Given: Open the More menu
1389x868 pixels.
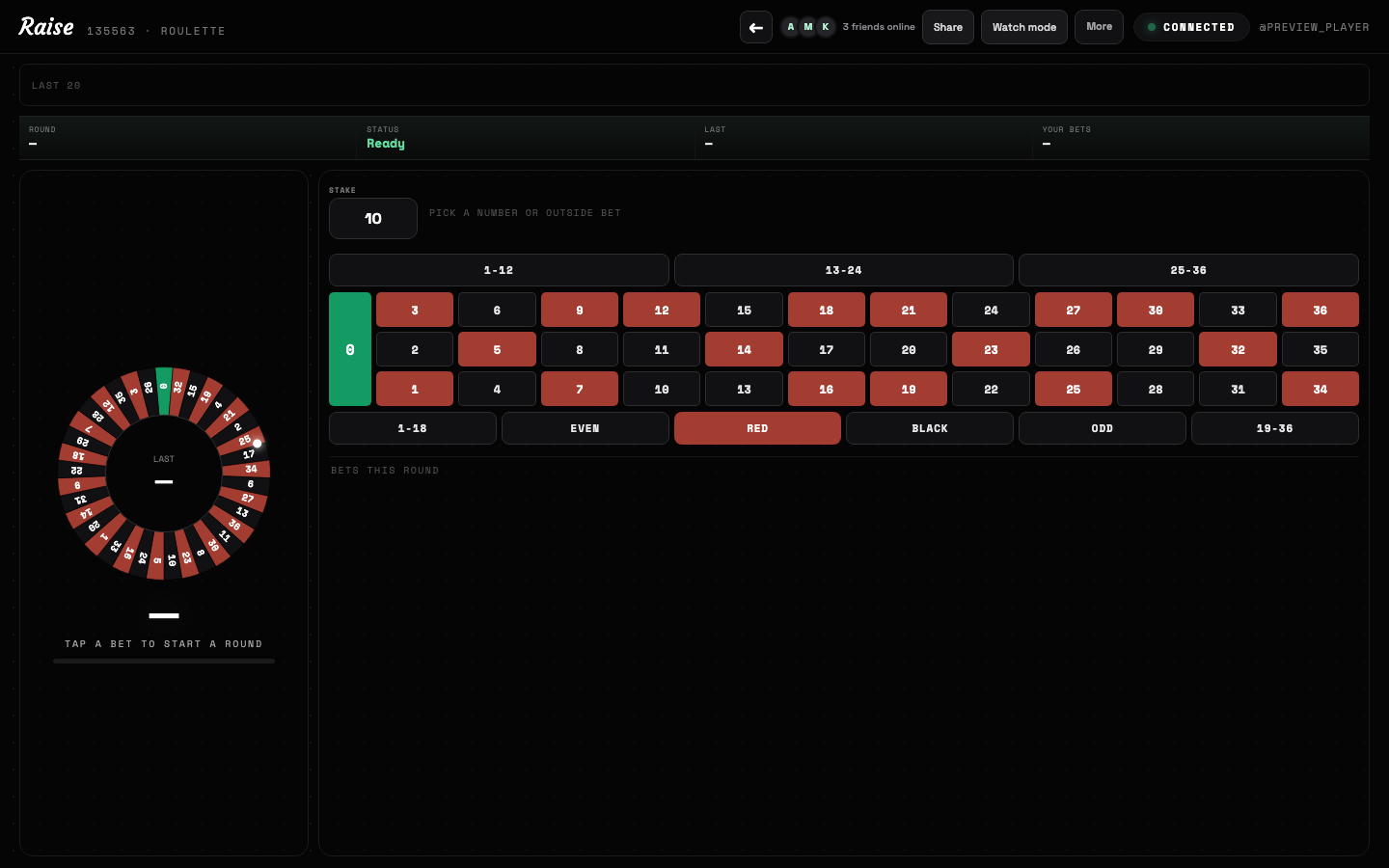Looking at the screenshot, I should (x=1100, y=27).
